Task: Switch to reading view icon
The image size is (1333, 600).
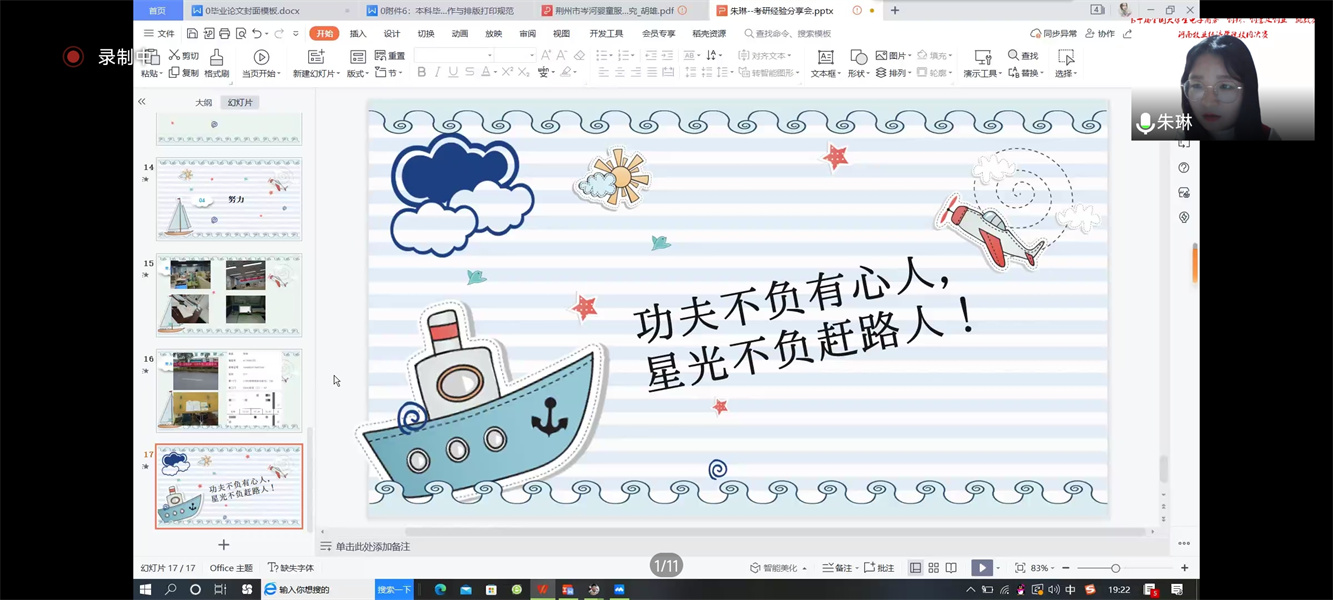Action: coord(951,568)
